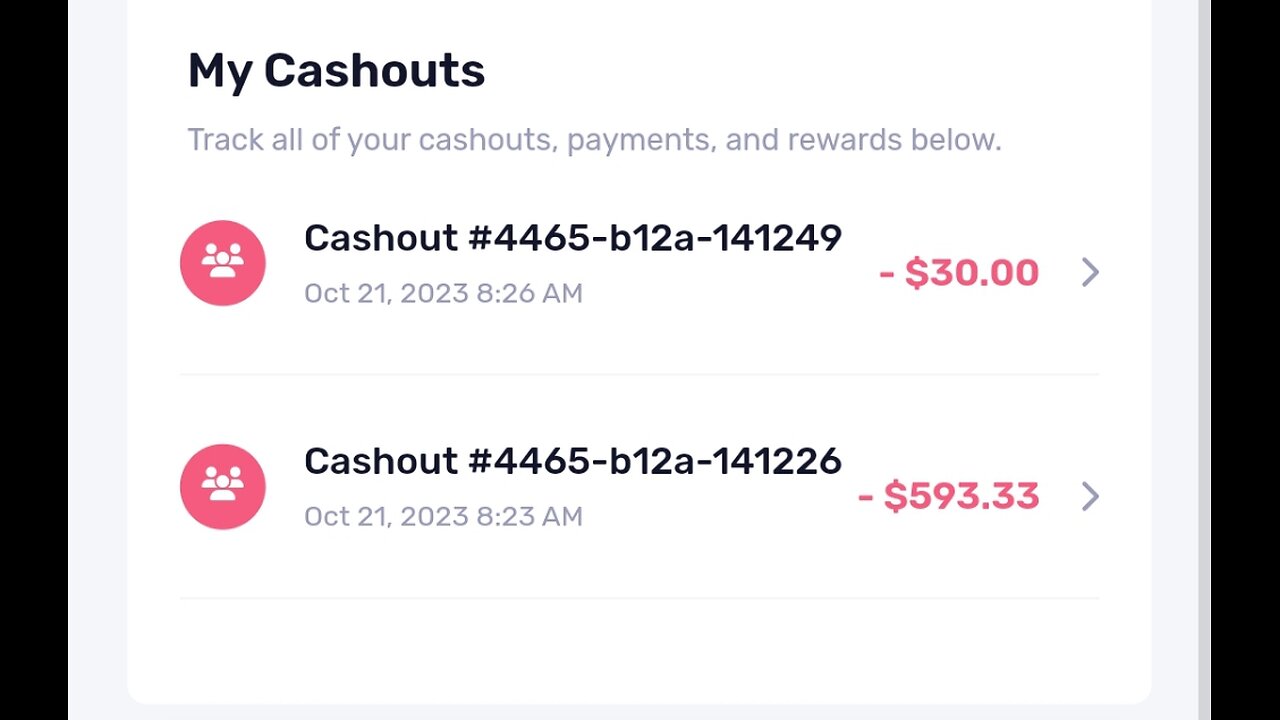The width and height of the screenshot is (1280, 720).
Task: Open Cashout #4465-b12a-141249 title
Action: tap(572, 239)
